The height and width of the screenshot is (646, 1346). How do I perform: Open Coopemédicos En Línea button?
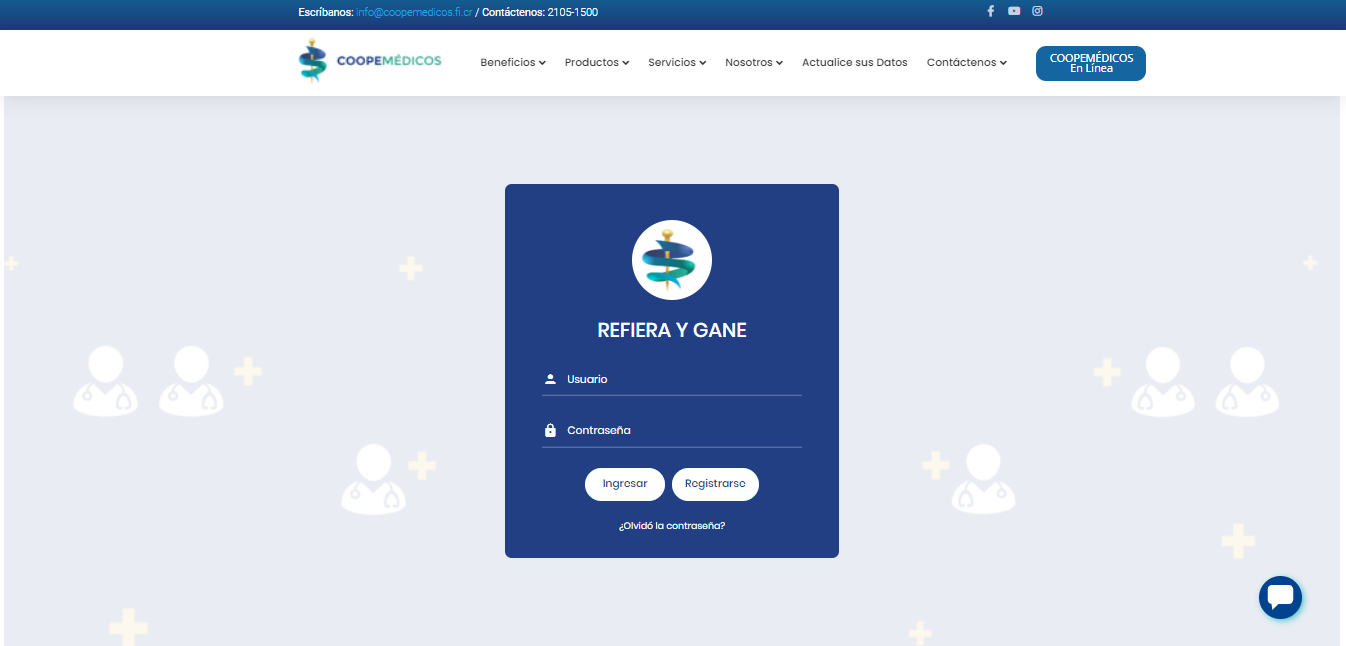coord(1091,63)
